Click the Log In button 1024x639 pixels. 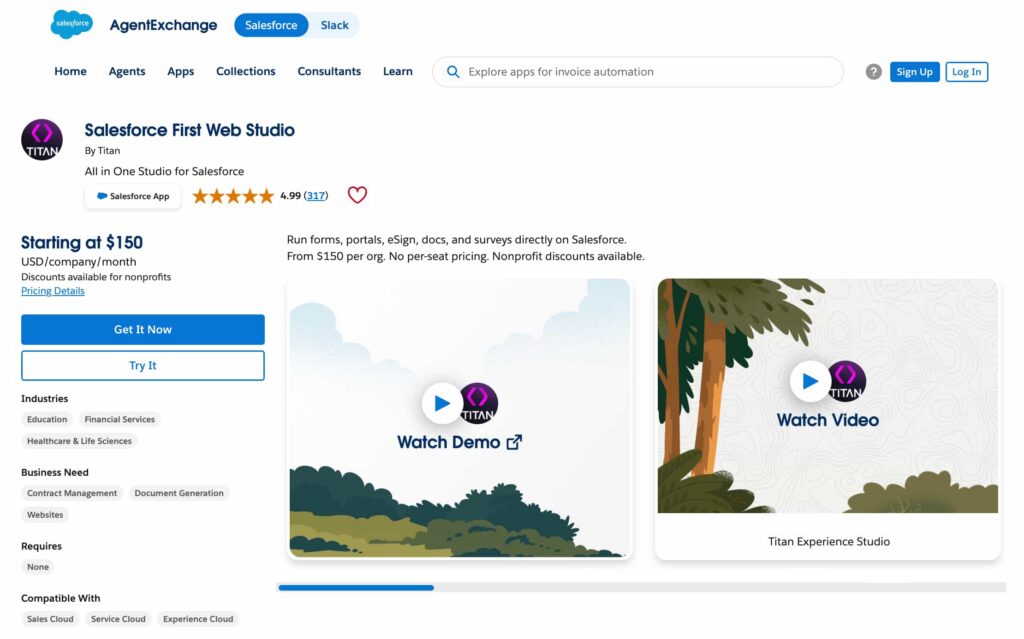pyautogui.click(x=967, y=72)
